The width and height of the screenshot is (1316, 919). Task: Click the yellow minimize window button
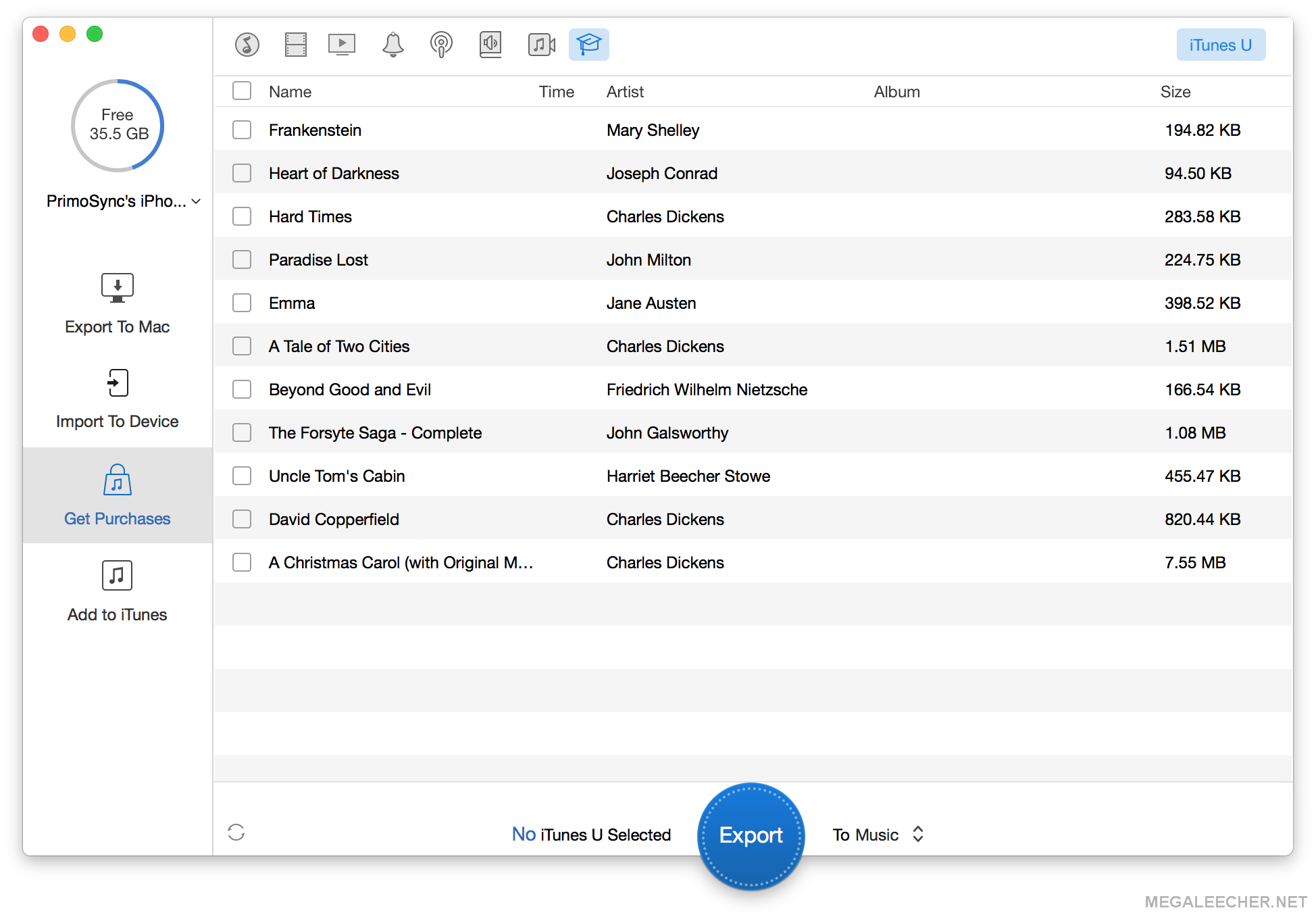[68, 34]
